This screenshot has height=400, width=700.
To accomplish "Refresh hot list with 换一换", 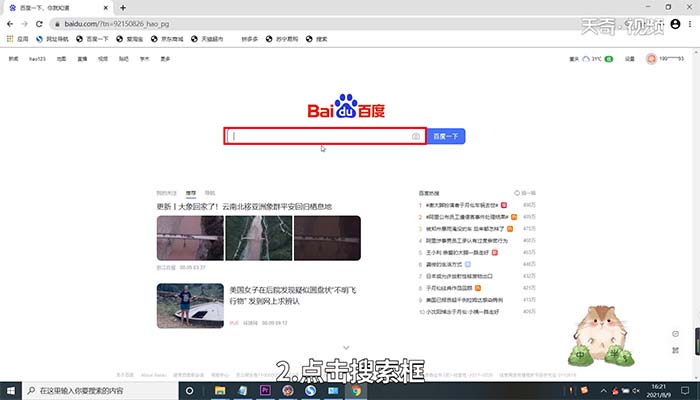I will tap(525, 193).
